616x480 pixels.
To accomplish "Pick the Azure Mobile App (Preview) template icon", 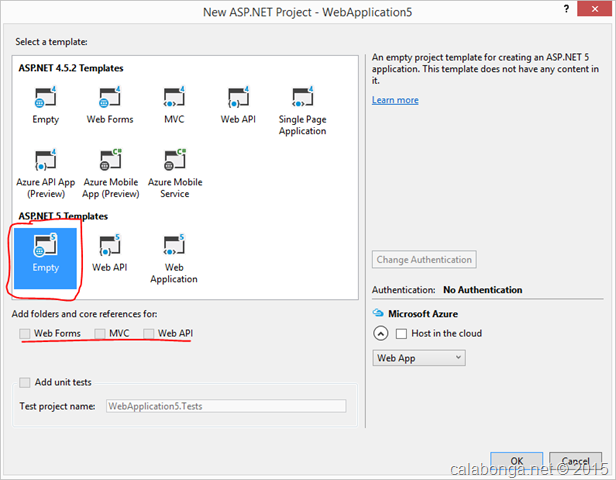I will coord(110,160).
